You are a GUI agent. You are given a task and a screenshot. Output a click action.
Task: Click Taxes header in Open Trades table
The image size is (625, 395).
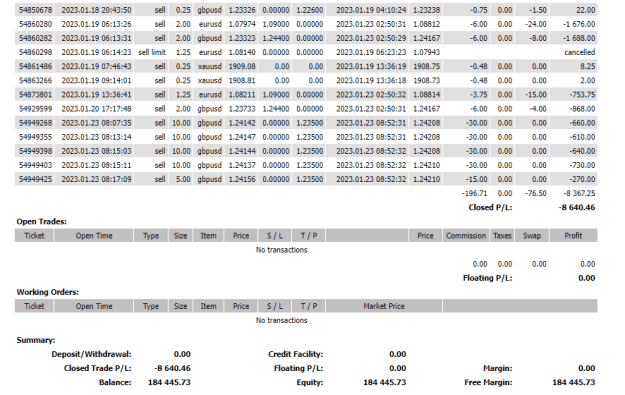tap(502, 236)
